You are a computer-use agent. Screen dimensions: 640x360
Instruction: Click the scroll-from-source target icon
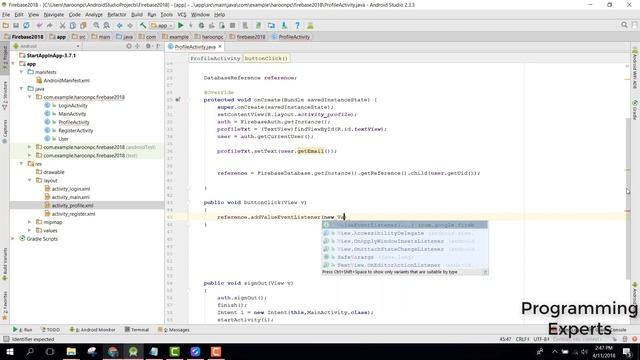pos(129,46)
